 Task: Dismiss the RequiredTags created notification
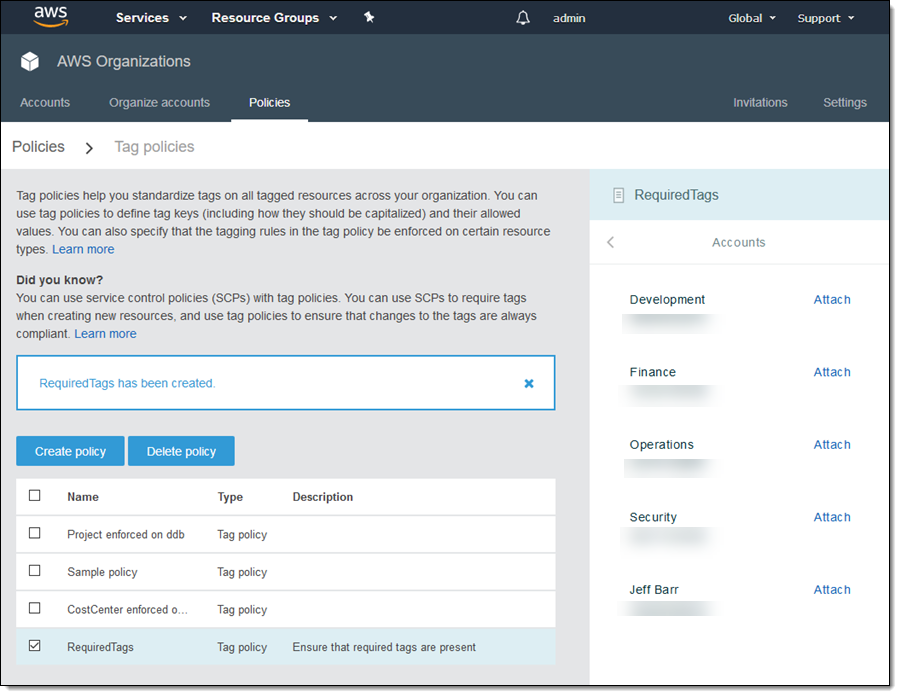(529, 383)
